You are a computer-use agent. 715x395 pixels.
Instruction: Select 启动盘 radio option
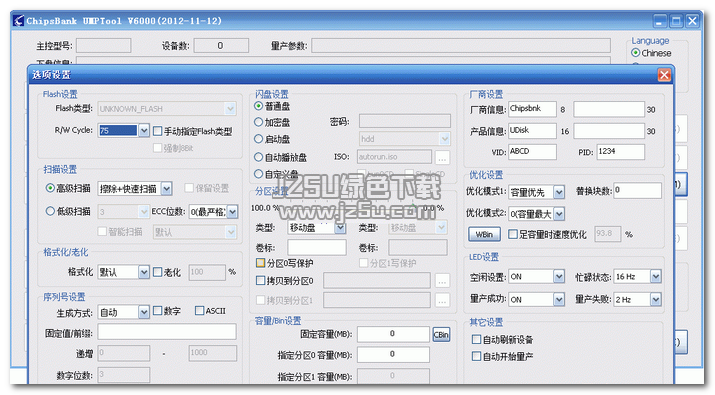(259, 139)
